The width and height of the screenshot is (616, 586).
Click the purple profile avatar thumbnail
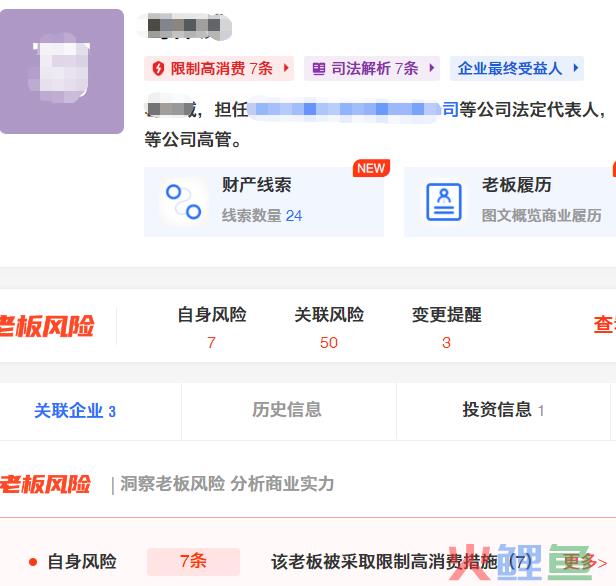(62, 71)
